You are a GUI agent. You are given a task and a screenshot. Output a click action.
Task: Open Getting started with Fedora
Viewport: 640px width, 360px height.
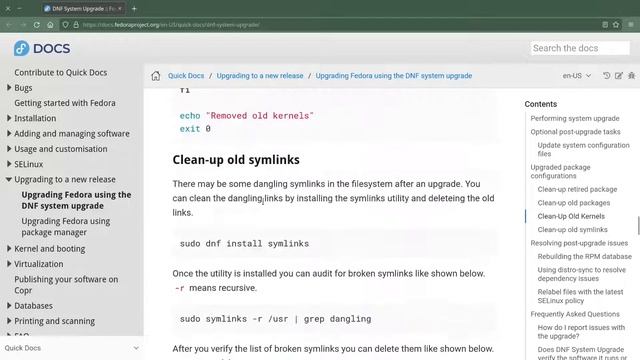(x=65, y=103)
